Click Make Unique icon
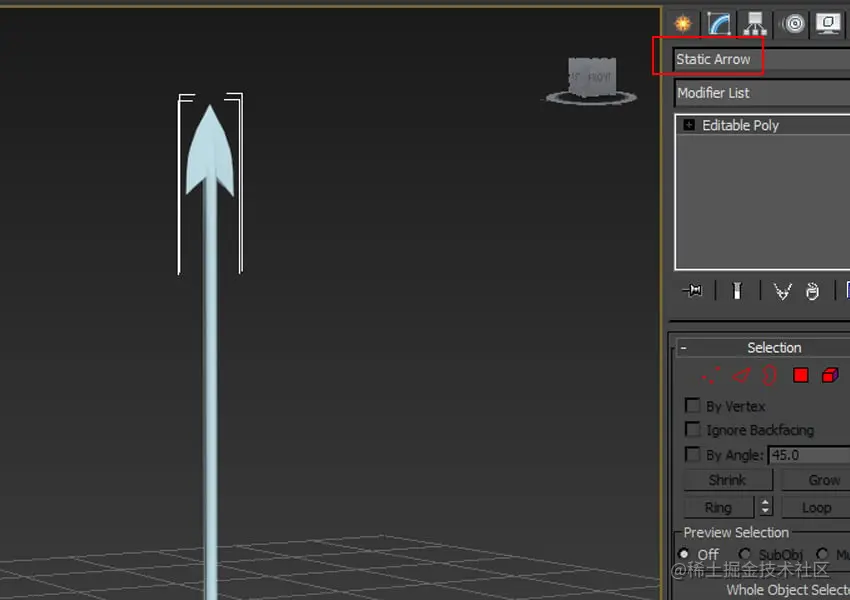 click(782, 291)
